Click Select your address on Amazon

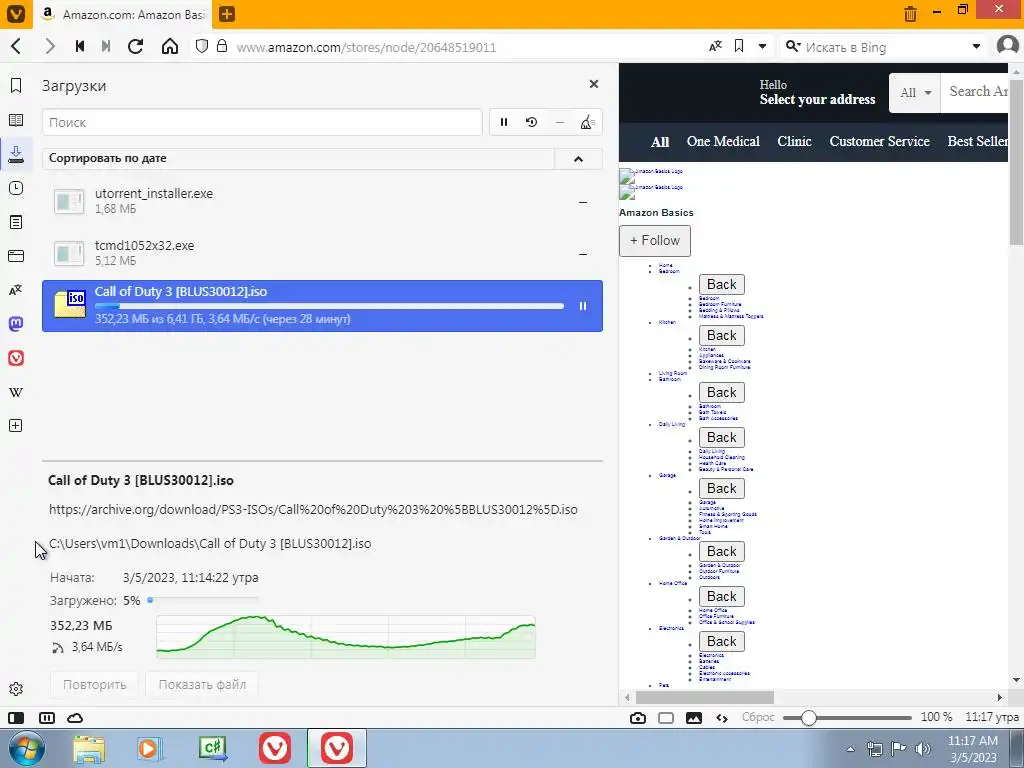[817, 99]
